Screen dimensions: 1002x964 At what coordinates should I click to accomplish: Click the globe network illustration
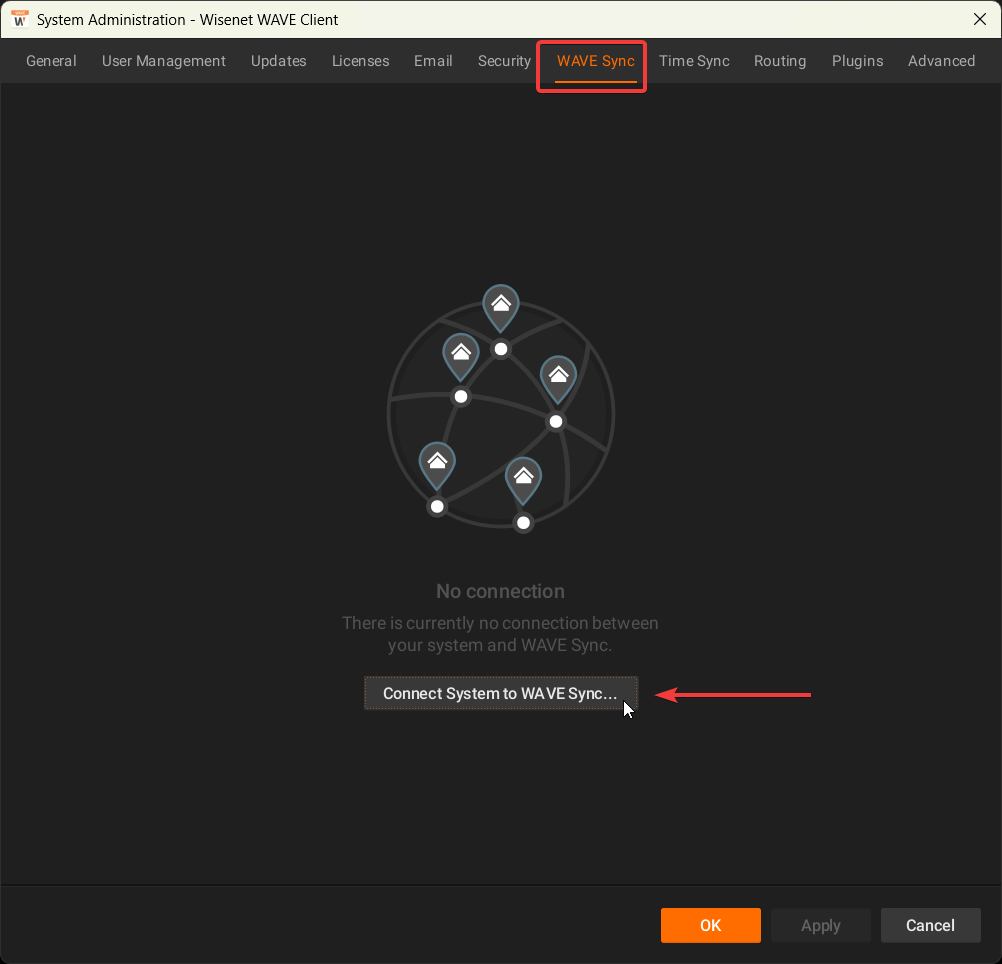pos(501,409)
